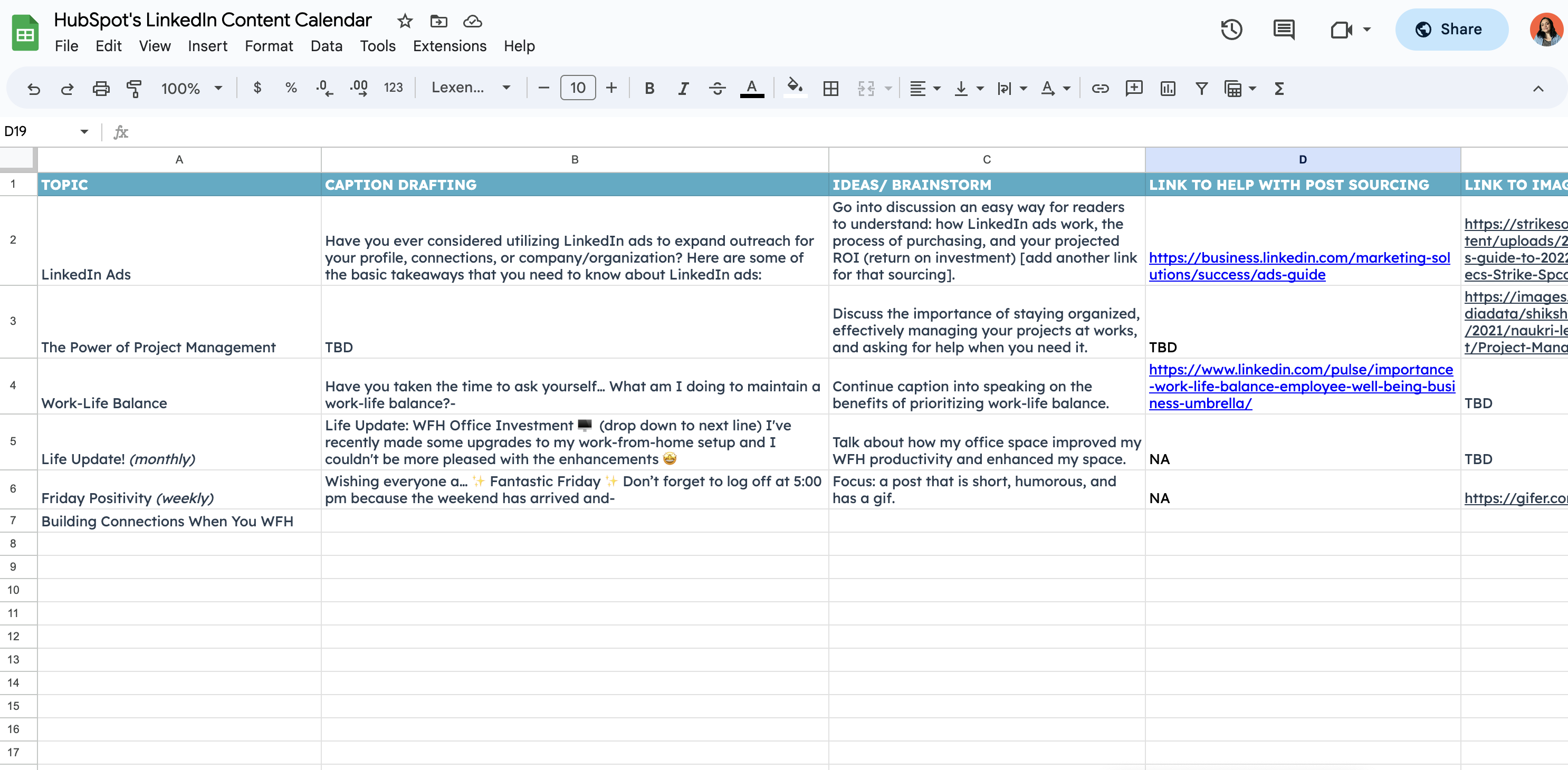Screen dimensions: 1568x770
Task: Toggle bold formatting
Action: (649, 89)
